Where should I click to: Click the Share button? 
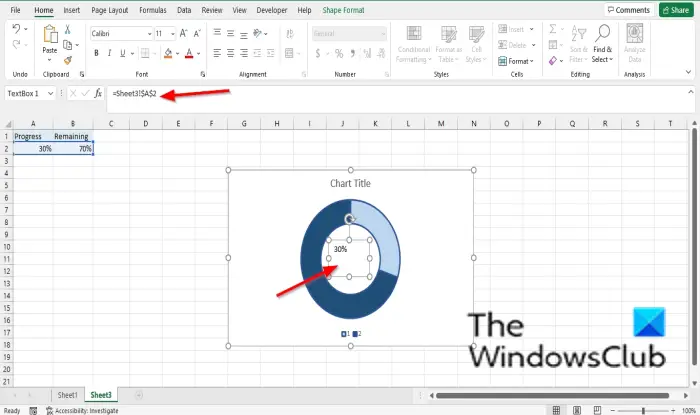pos(676,10)
